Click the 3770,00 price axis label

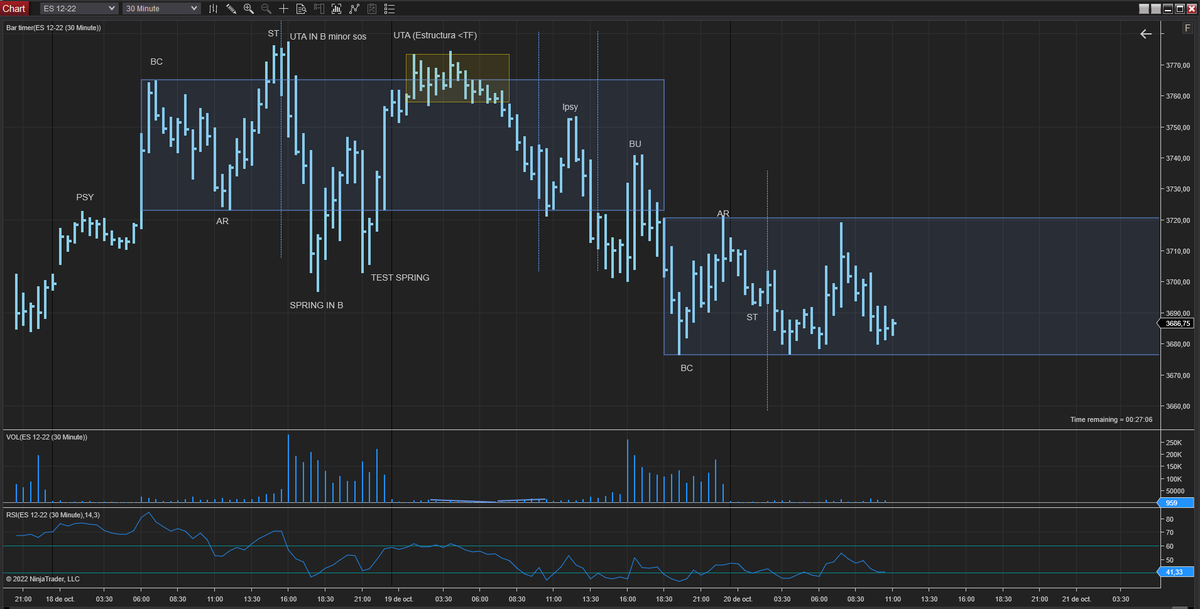(x=1177, y=65)
